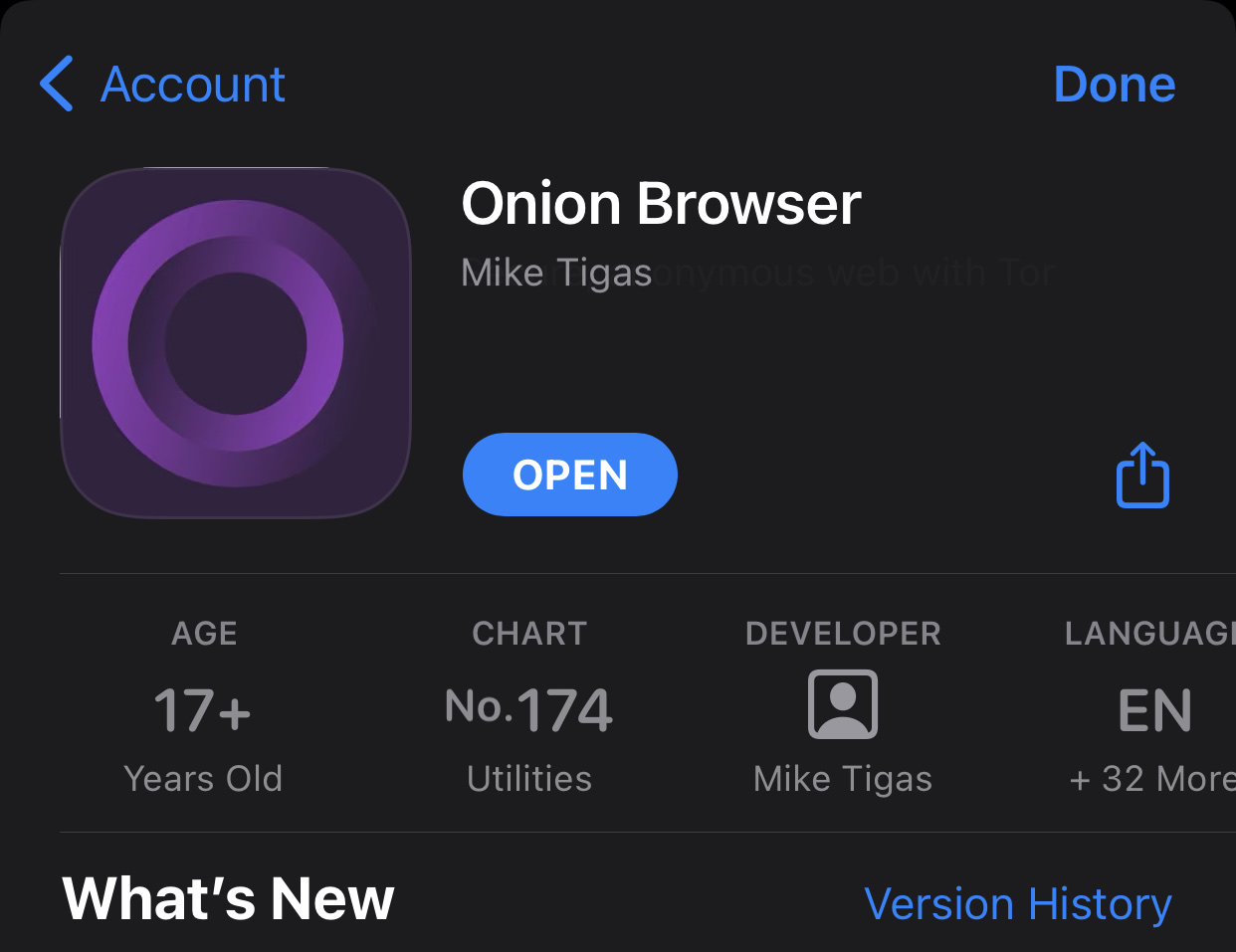Open Version History
The height and width of the screenshot is (952, 1236).
point(1018,903)
